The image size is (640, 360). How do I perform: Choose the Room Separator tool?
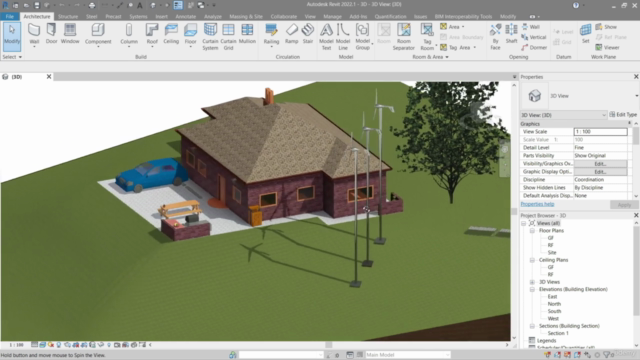tap(404, 37)
